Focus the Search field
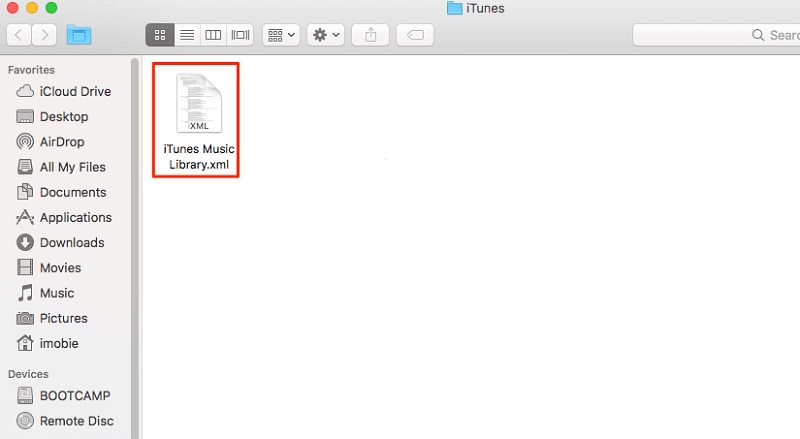 [716, 35]
